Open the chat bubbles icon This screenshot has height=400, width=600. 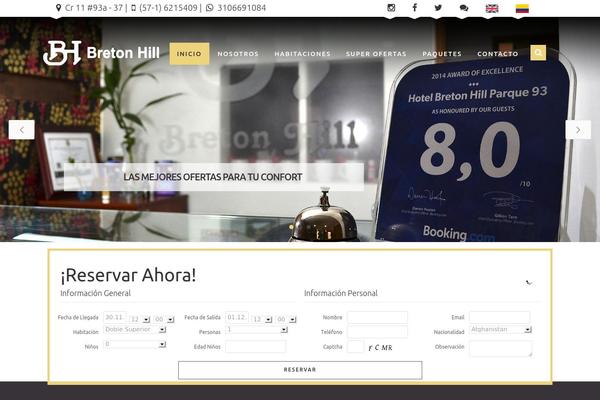click(x=464, y=8)
